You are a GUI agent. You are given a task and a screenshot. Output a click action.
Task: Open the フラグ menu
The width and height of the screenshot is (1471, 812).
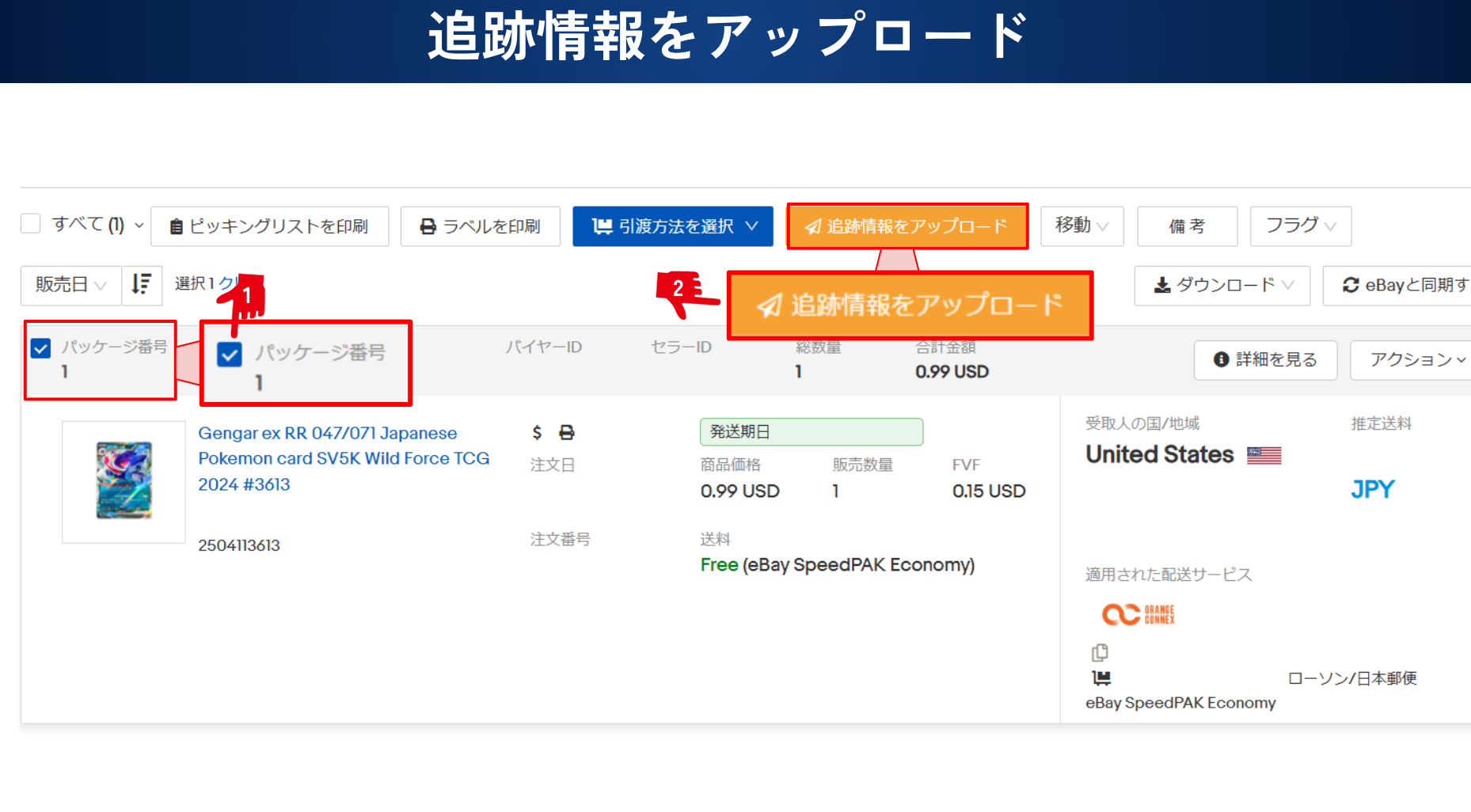point(1300,226)
